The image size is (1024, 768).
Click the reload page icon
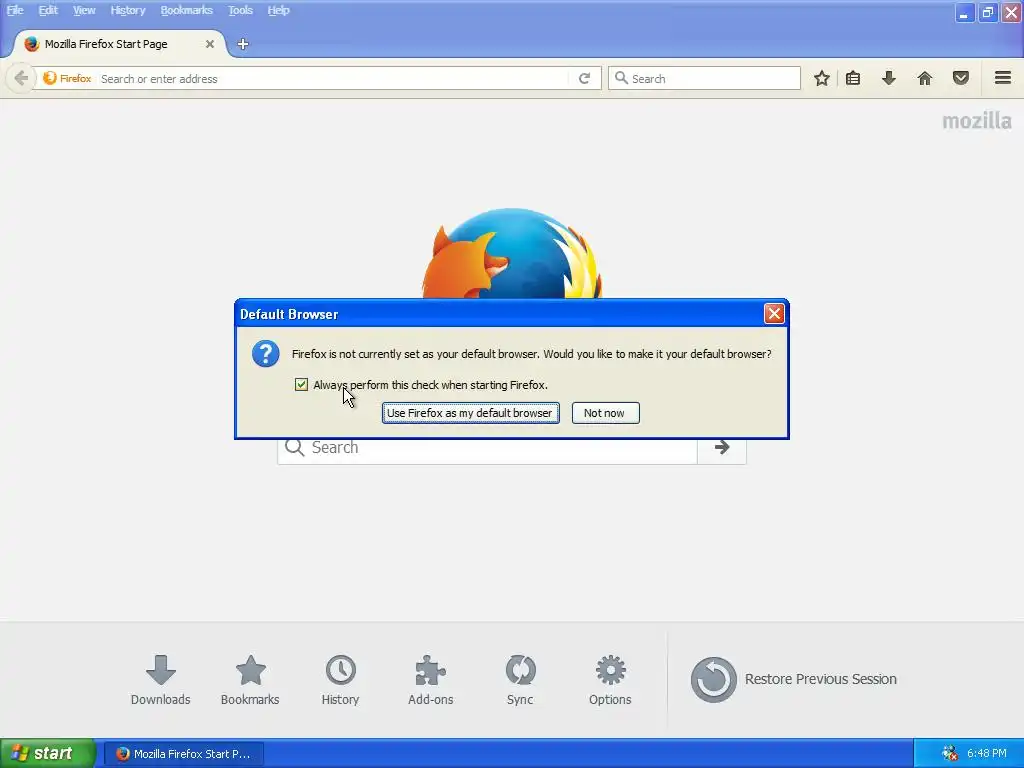pos(584,78)
